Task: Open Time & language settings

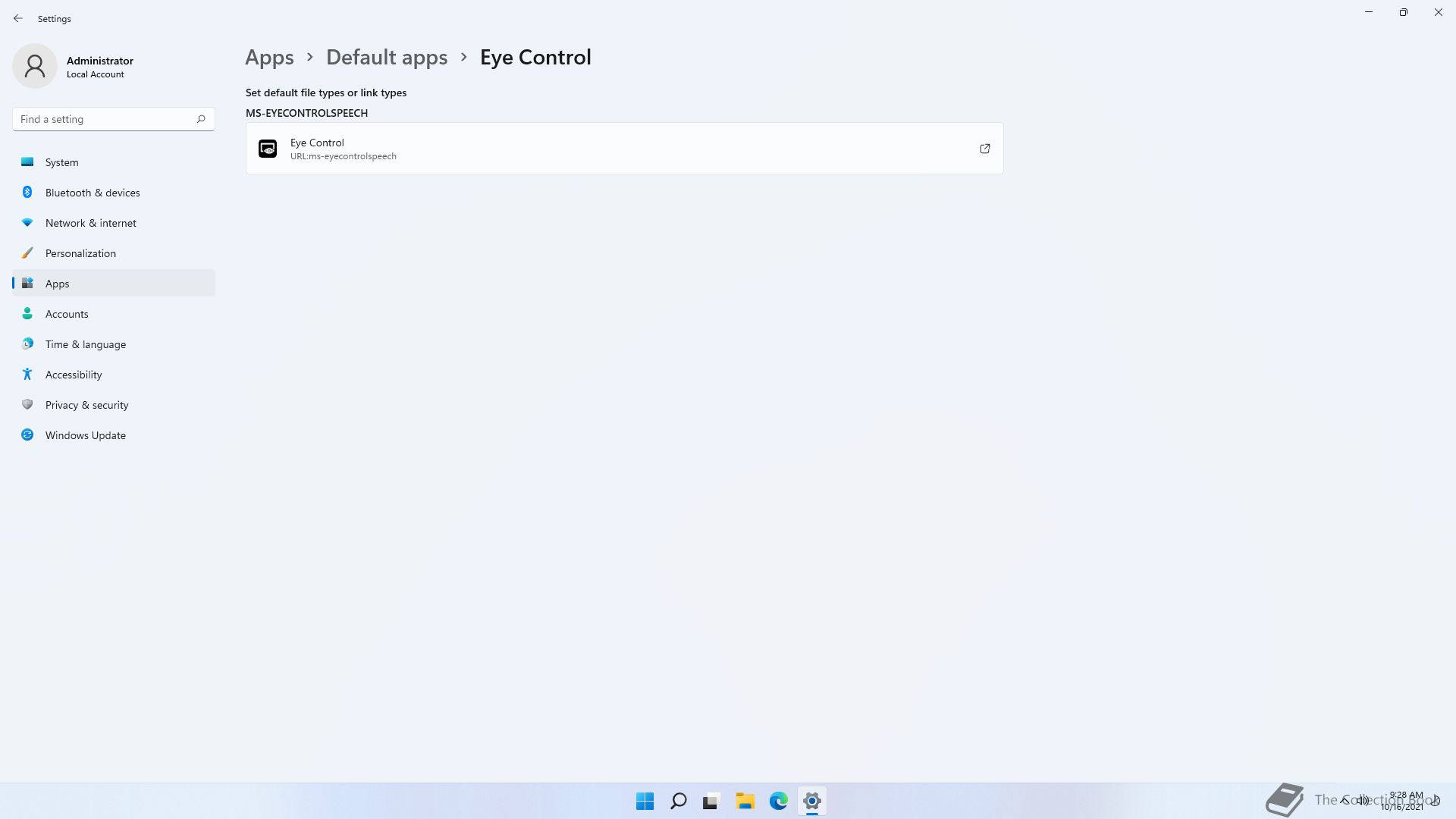Action: tap(114, 344)
